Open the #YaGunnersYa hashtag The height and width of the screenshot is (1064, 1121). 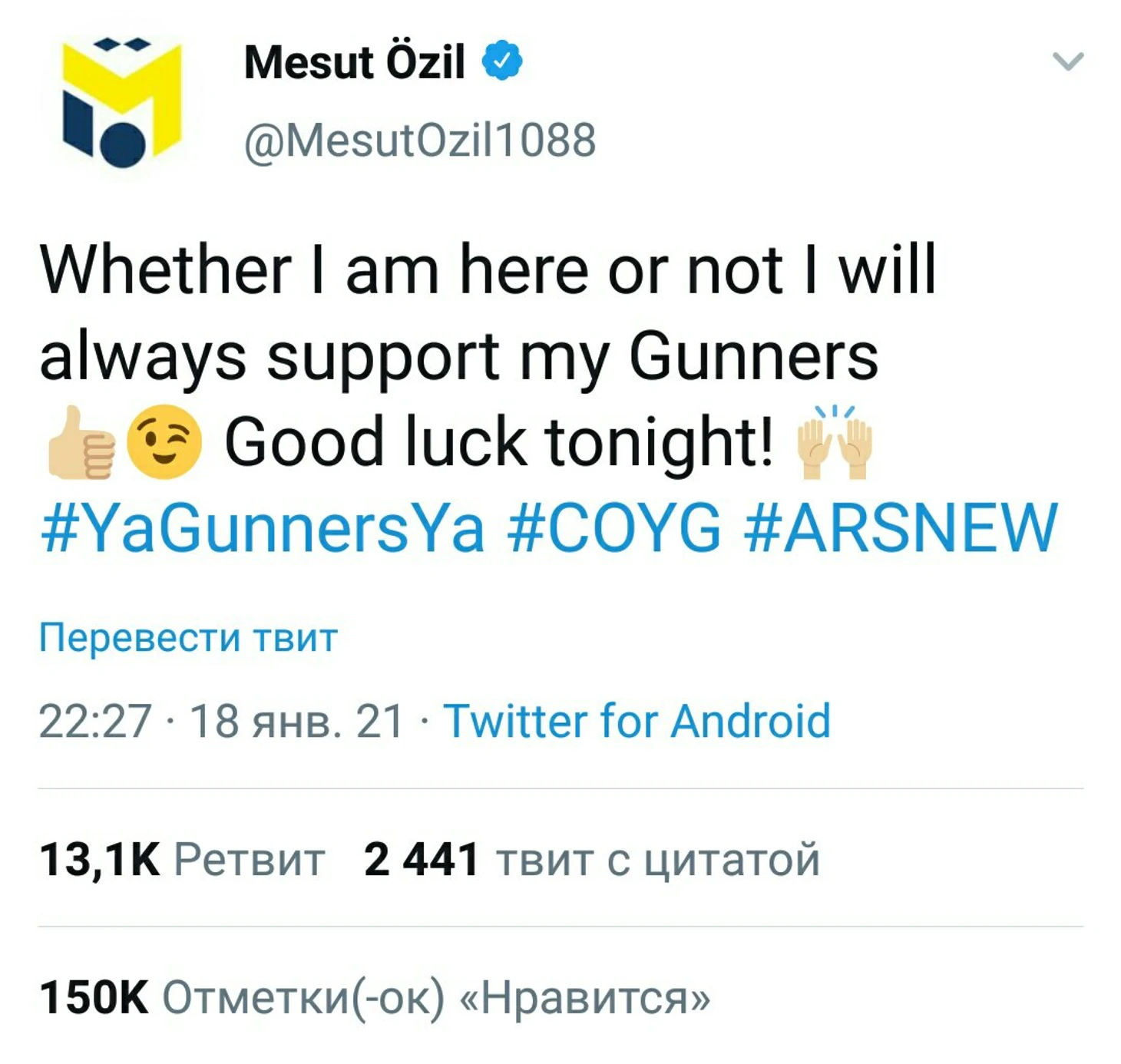263,527
